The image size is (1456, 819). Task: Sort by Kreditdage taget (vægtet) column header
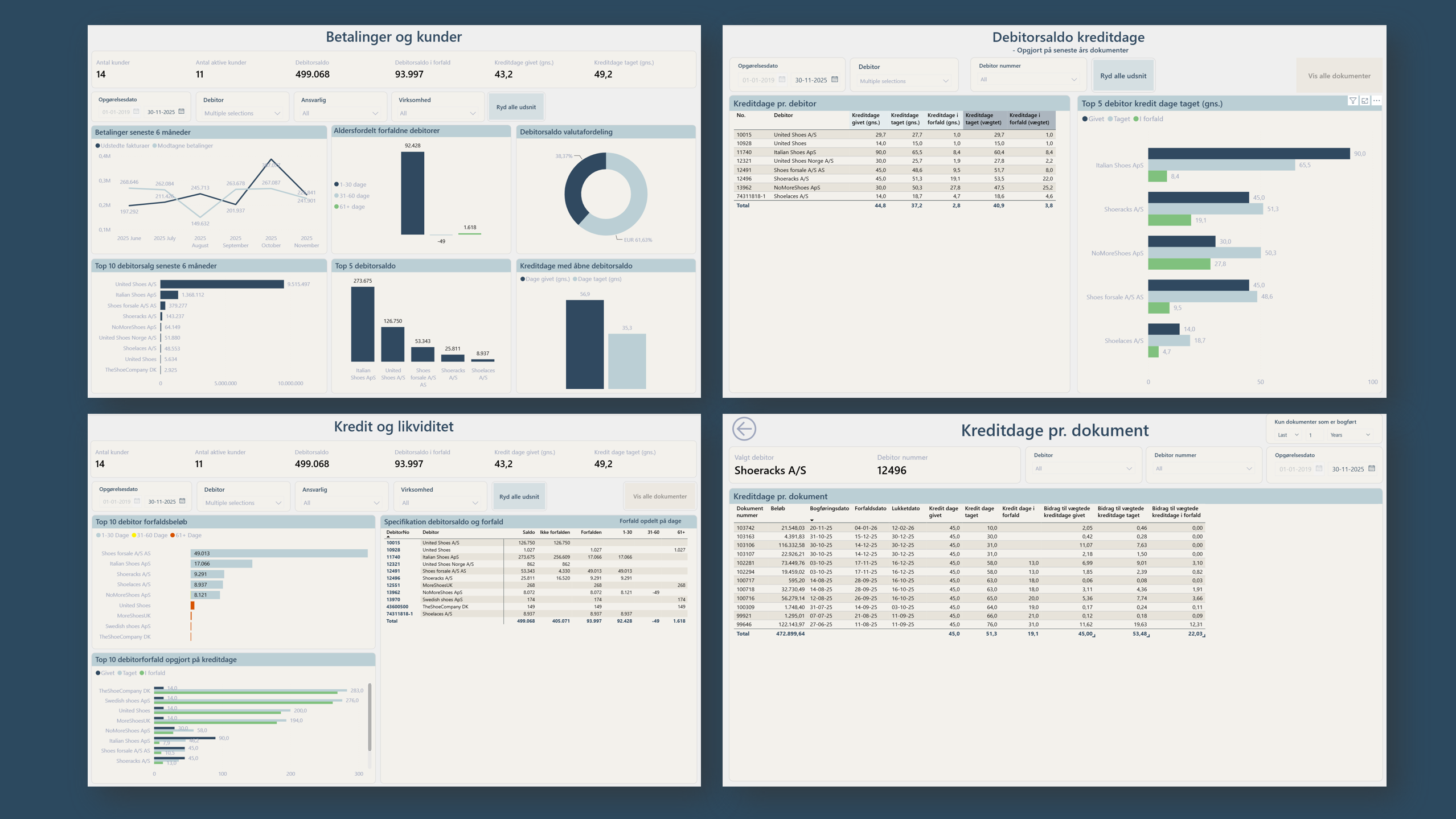click(983, 118)
